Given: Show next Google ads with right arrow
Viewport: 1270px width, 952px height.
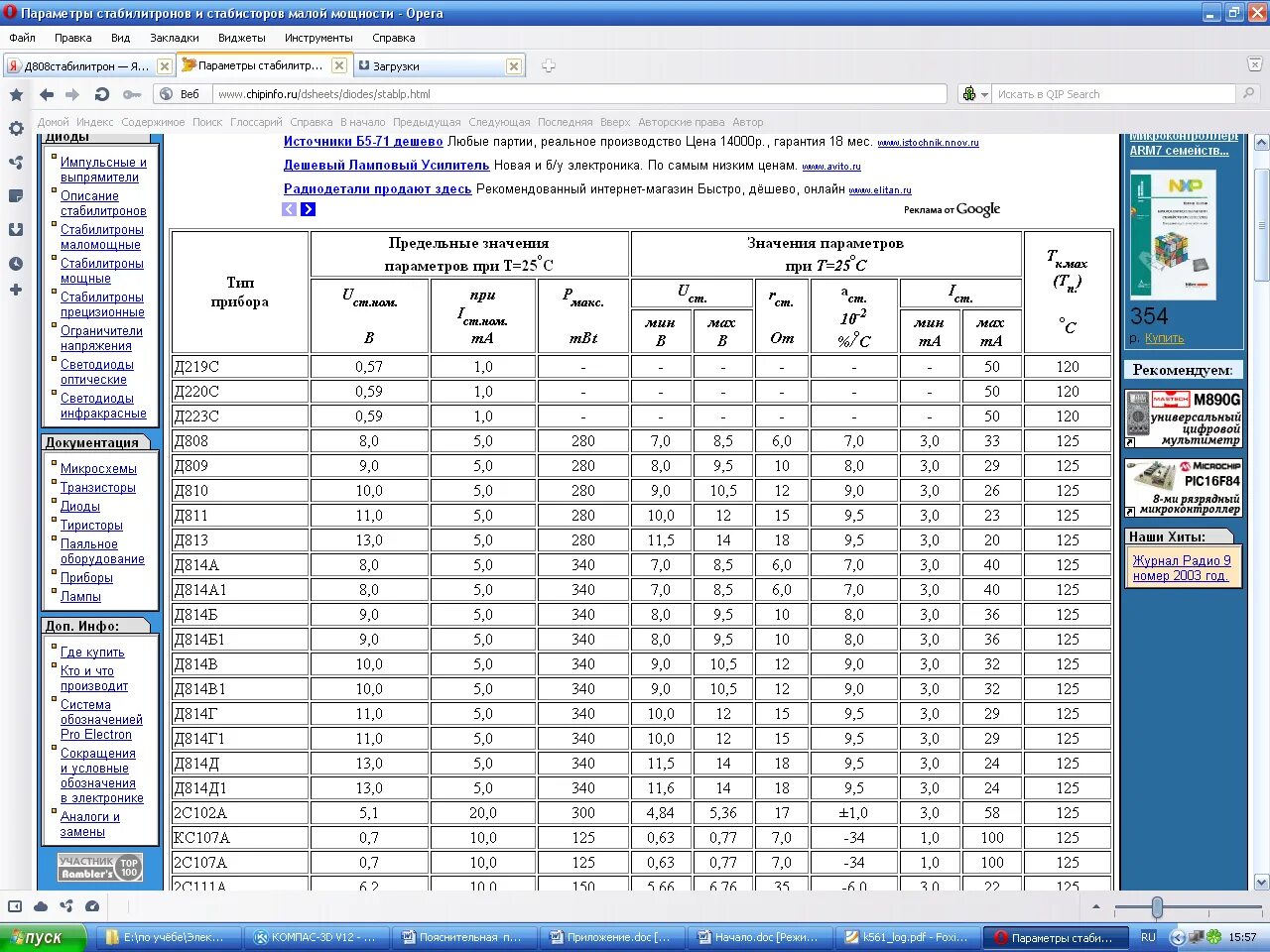Looking at the screenshot, I should 308,209.
